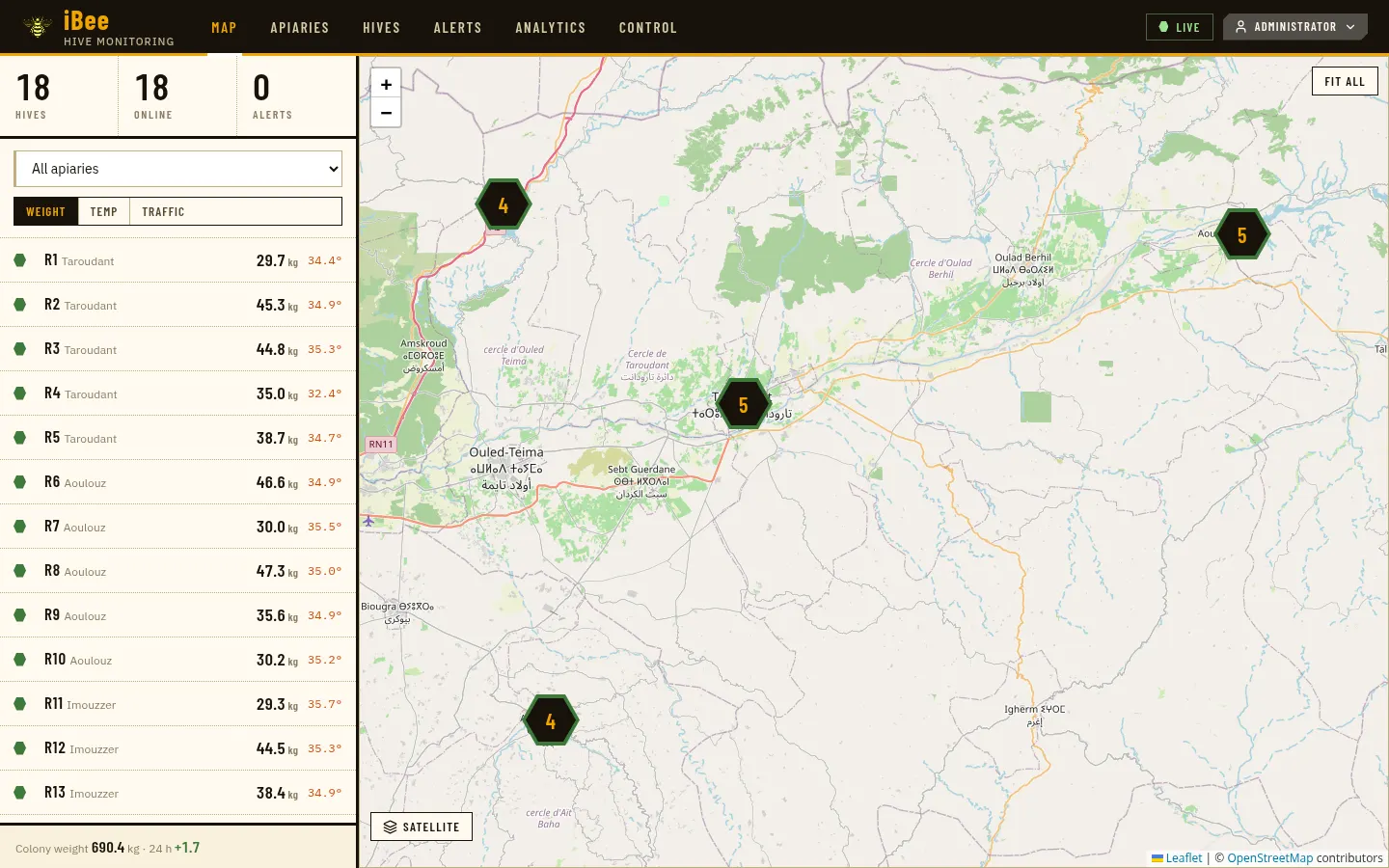Click the iBee bee logo icon
The height and width of the screenshot is (868, 1389).
point(38,27)
